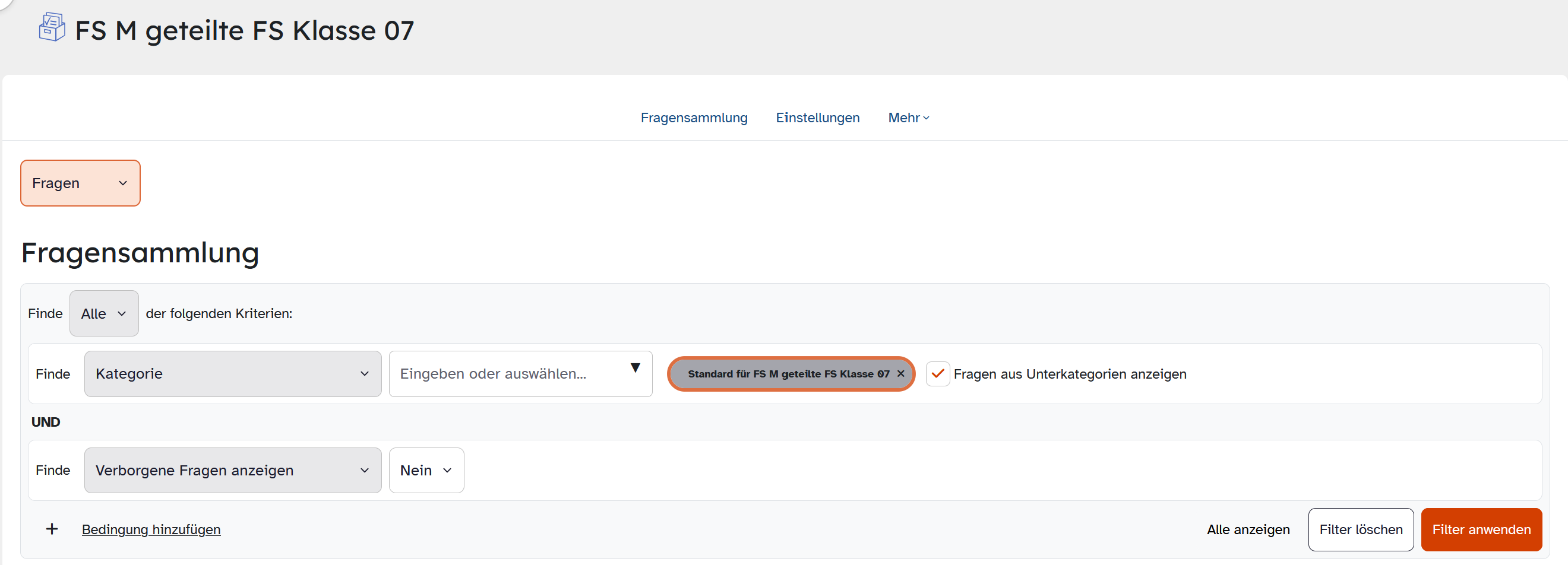Screen dimensions: 1568x565
Task: Open Verborgene Fragen anzeigen filter dropdown
Action: coord(232,470)
